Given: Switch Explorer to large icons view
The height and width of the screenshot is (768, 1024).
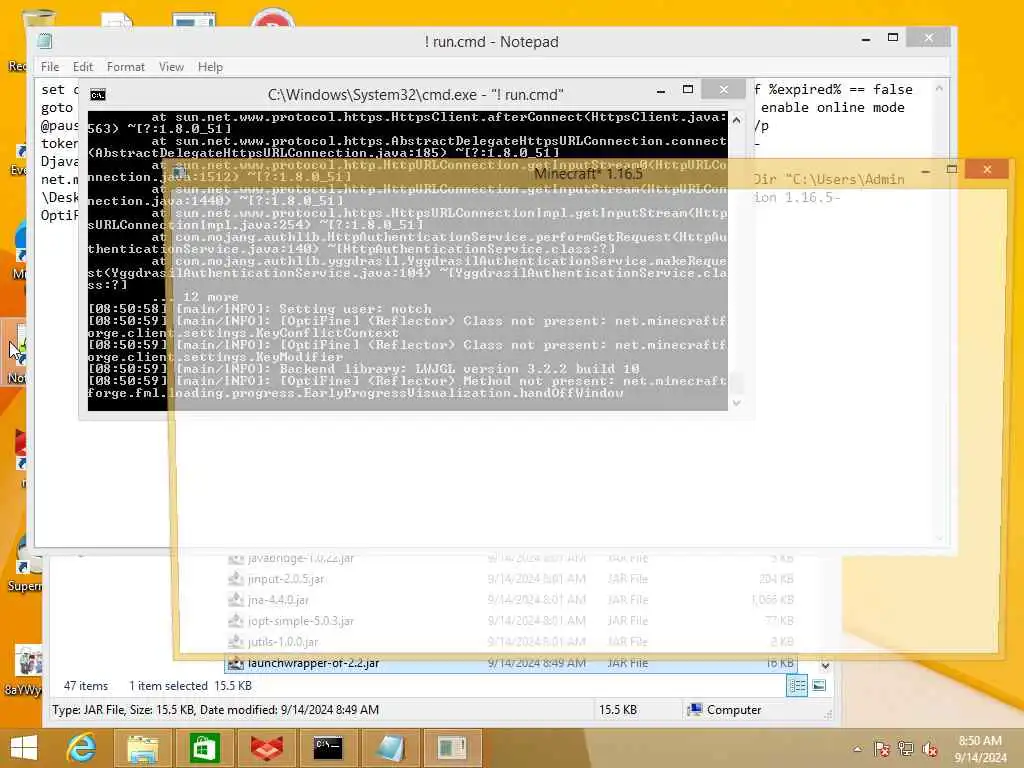Looking at the screenshot, I should click(x=819, y=686).
